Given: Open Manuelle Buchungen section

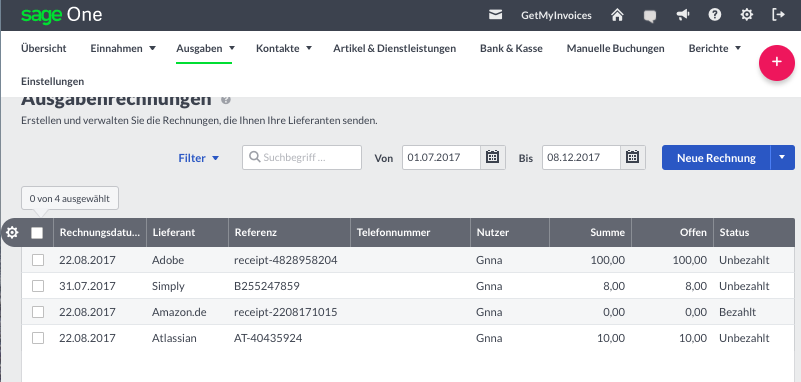Looking at the screenshot, I should click(x=616, y=49).
